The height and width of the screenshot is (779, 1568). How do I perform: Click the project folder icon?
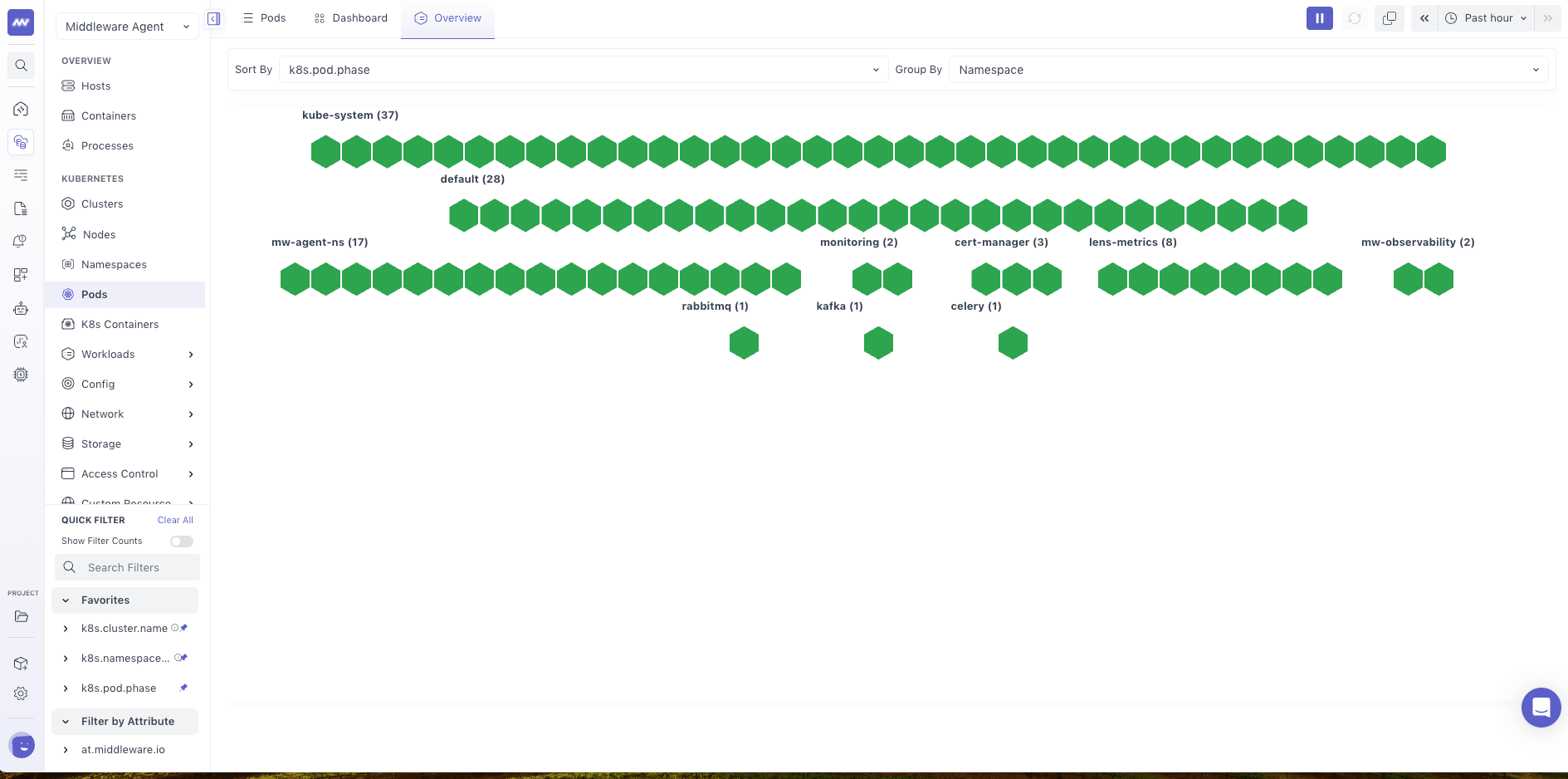(21, 616)
